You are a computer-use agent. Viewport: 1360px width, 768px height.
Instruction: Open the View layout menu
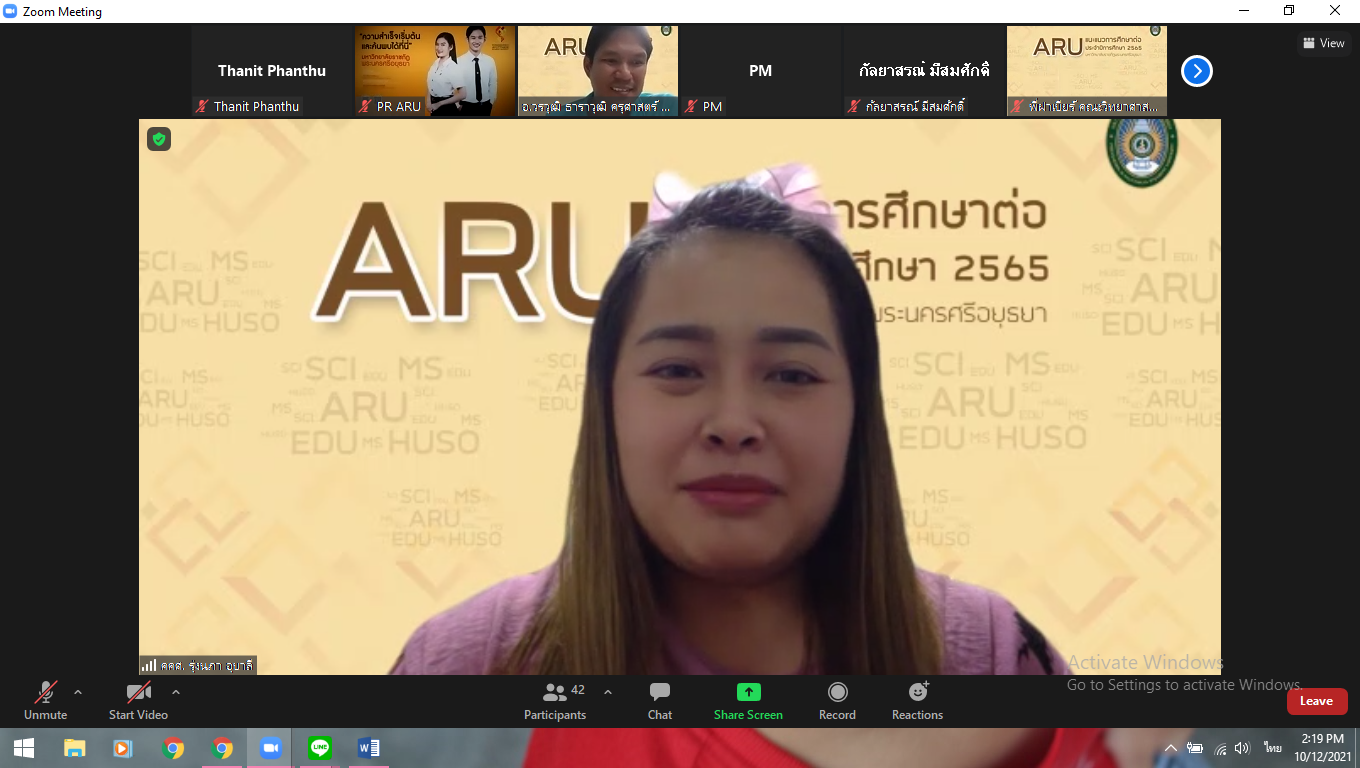coord(1324,43)
